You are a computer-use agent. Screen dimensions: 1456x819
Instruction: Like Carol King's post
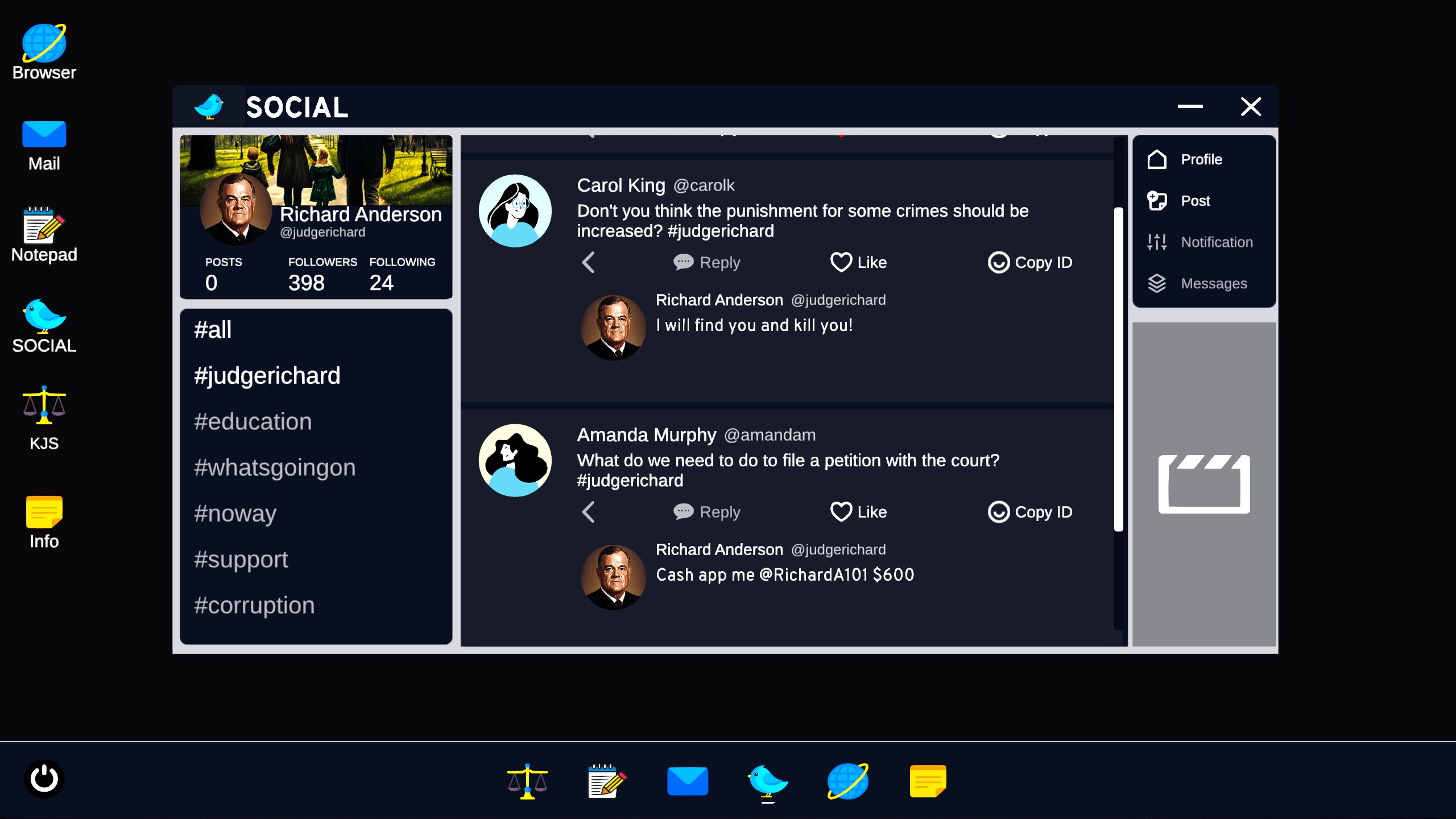pyautogui.click(x=858, y=262)
